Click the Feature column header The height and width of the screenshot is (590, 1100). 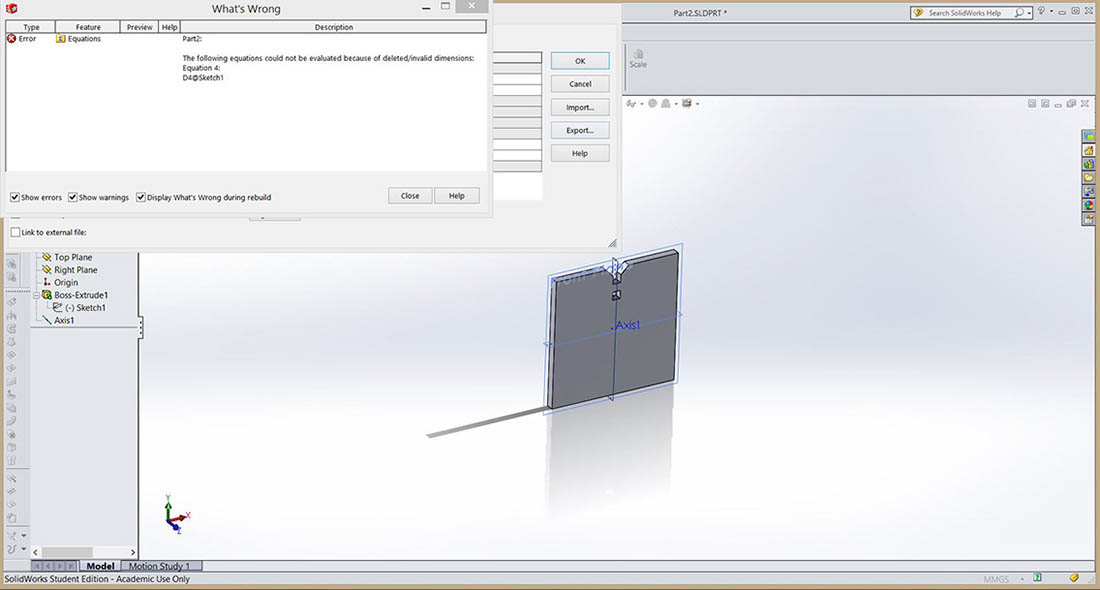click(88, 27)
